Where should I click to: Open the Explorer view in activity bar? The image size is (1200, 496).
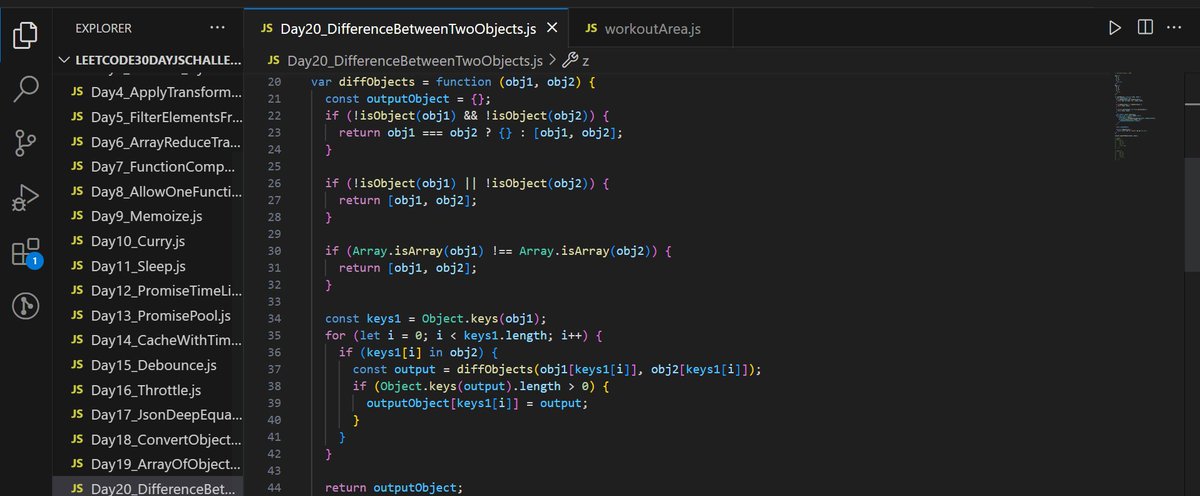coord(25,36)
